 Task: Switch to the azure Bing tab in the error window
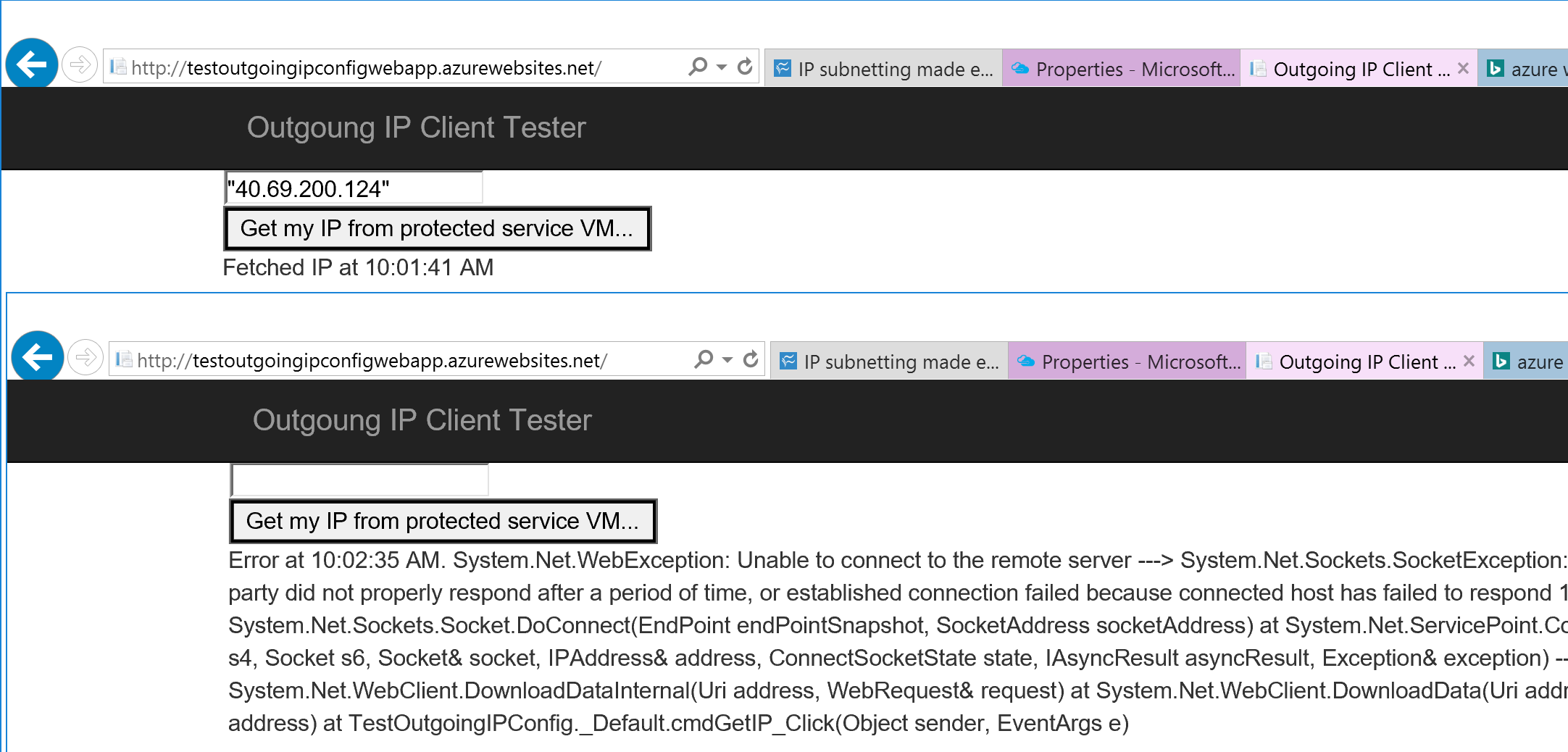(1527, 362)
